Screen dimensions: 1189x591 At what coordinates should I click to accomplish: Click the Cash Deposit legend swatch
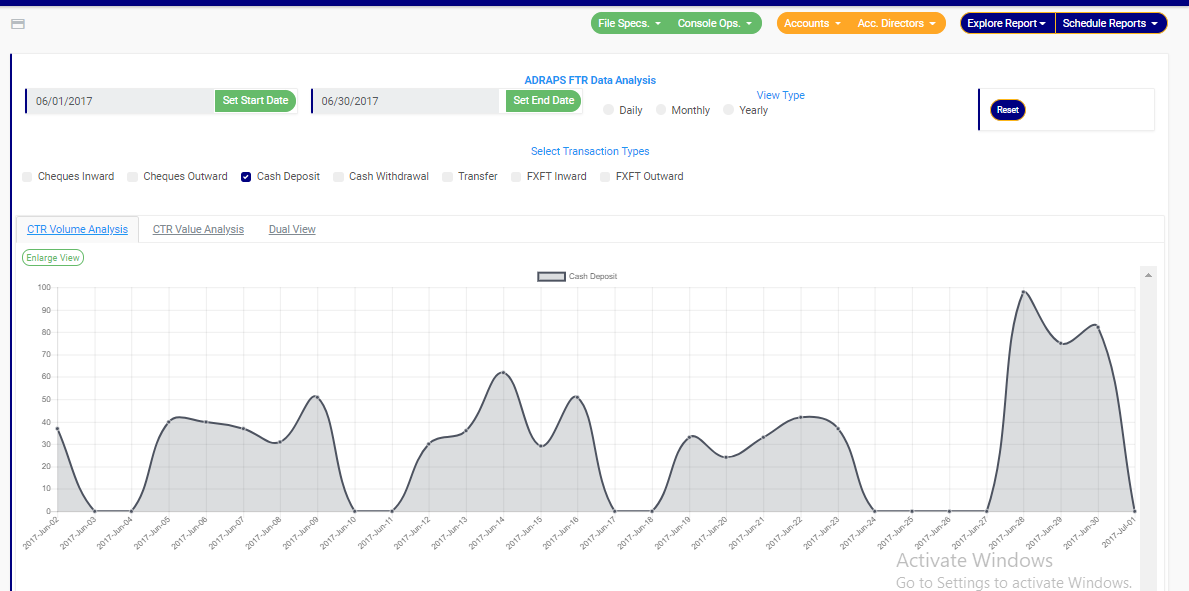point(551,276)
